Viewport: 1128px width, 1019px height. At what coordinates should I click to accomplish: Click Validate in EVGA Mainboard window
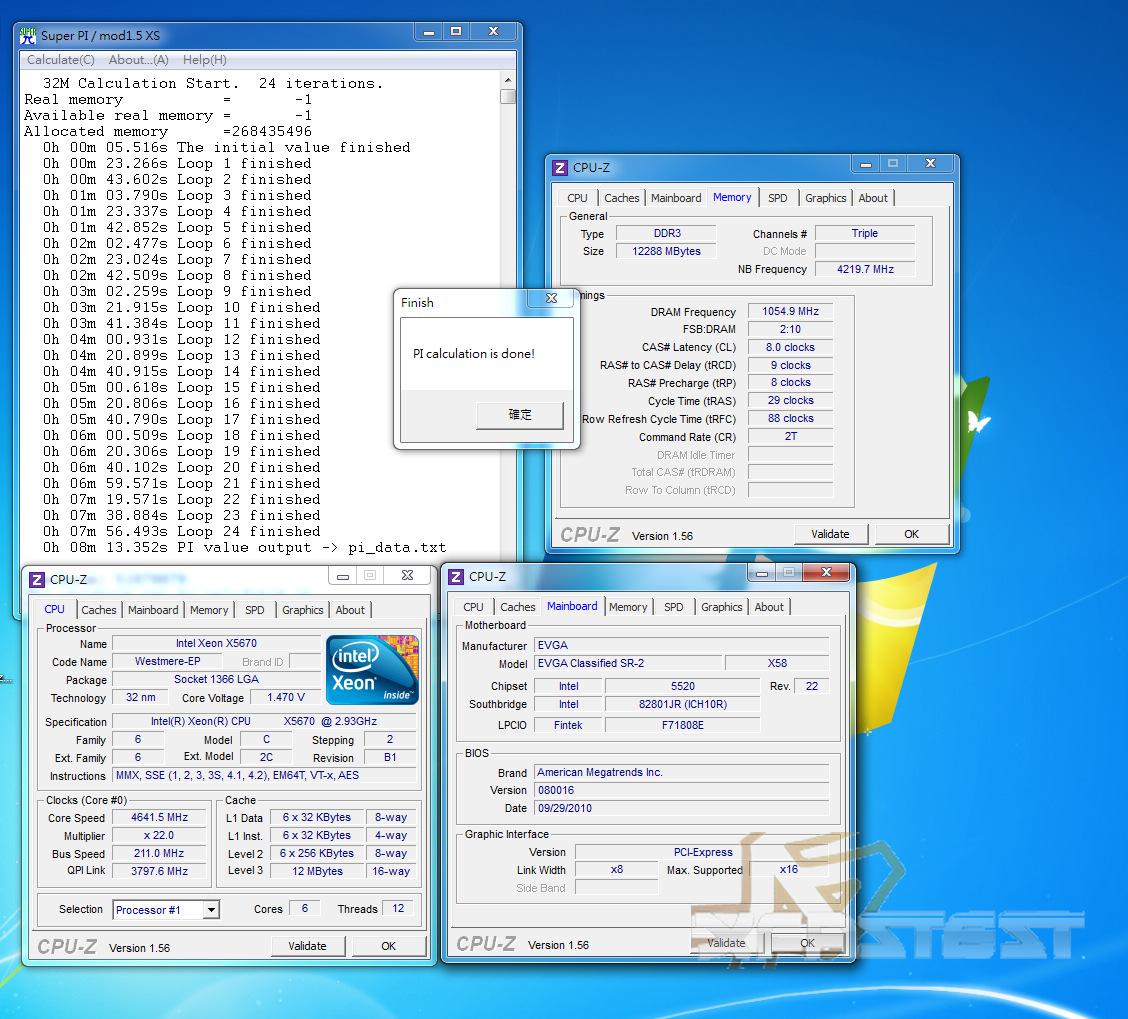click(726, 943)
